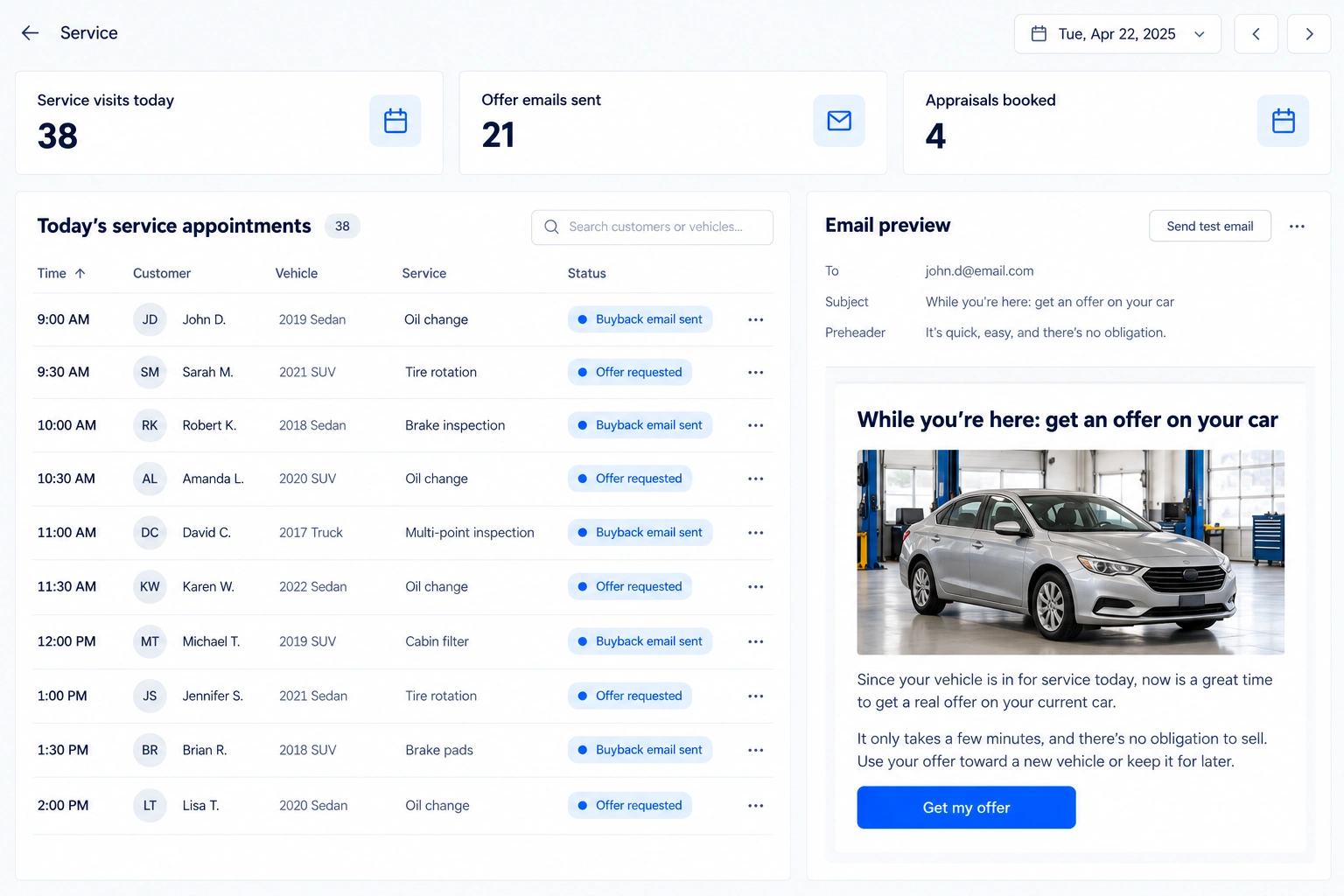Open the row menu for Amanda L.
Viewport: 1344px width, 896px height.
756,479
